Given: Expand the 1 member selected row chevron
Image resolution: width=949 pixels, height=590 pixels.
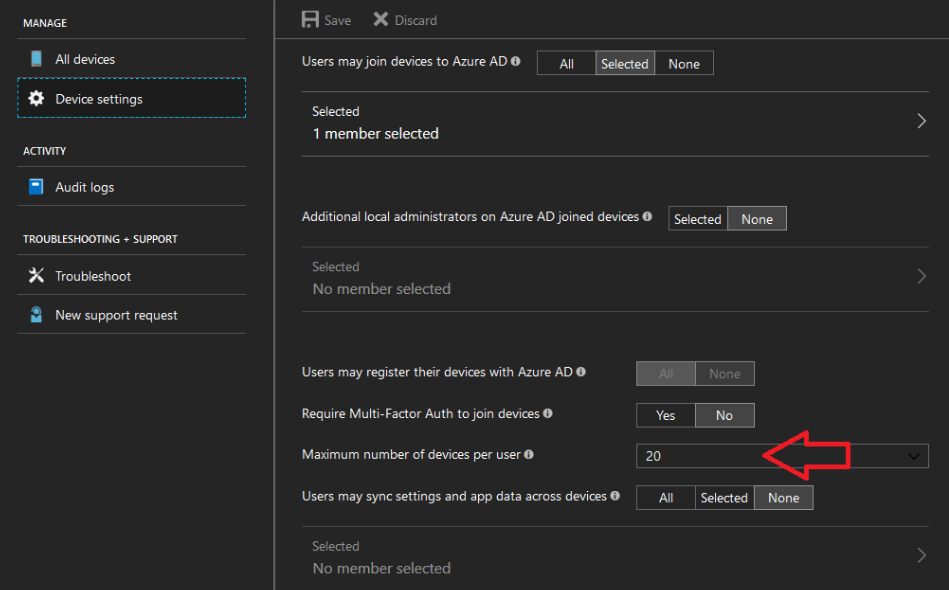Looking at the screenshot, I should 921,121.
